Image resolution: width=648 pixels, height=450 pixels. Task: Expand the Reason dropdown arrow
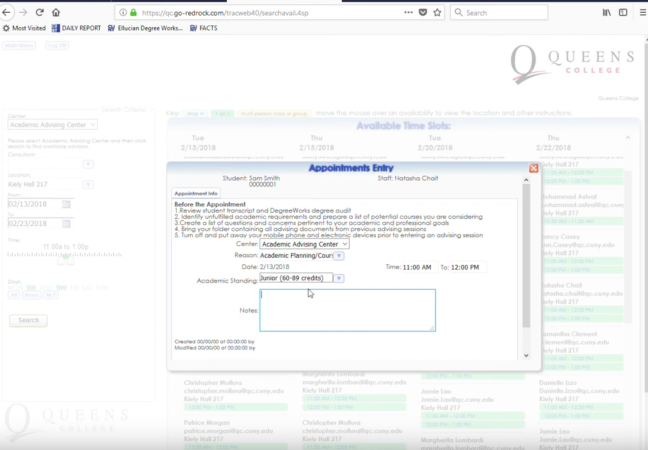pos(338,255)
